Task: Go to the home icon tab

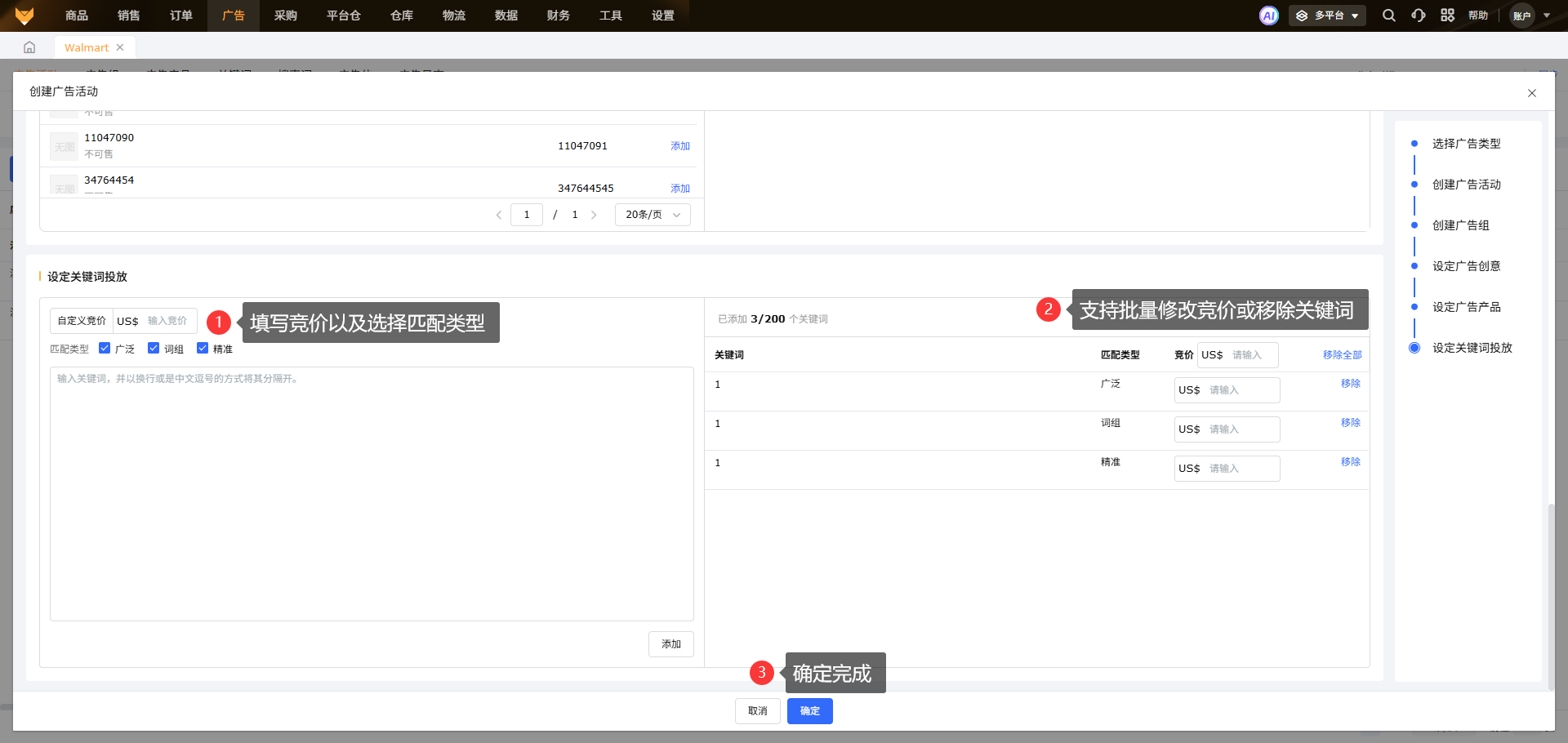Action: (29, 47)
